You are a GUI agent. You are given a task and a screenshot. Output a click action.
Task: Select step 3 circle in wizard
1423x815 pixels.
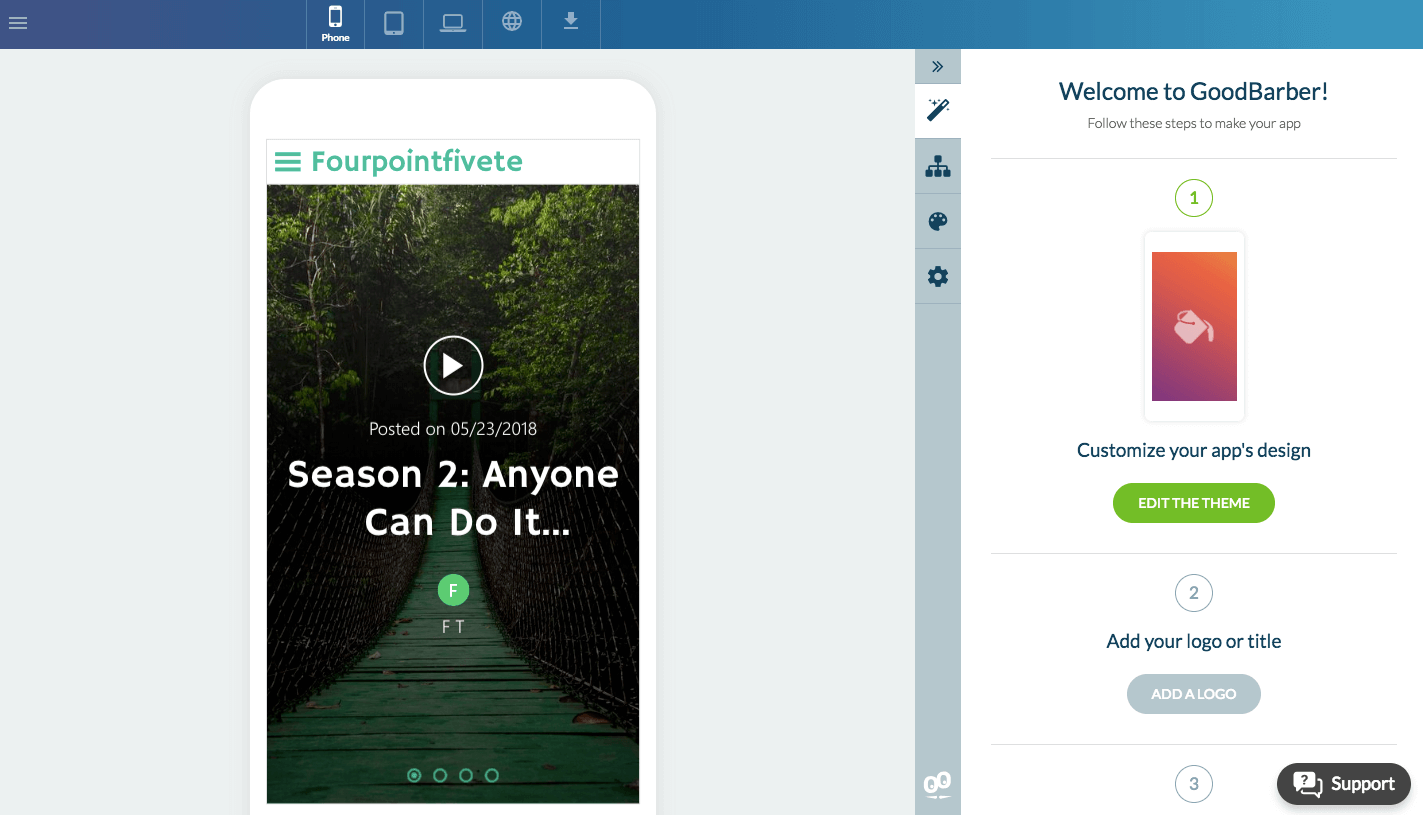[x=1194, y=784]
